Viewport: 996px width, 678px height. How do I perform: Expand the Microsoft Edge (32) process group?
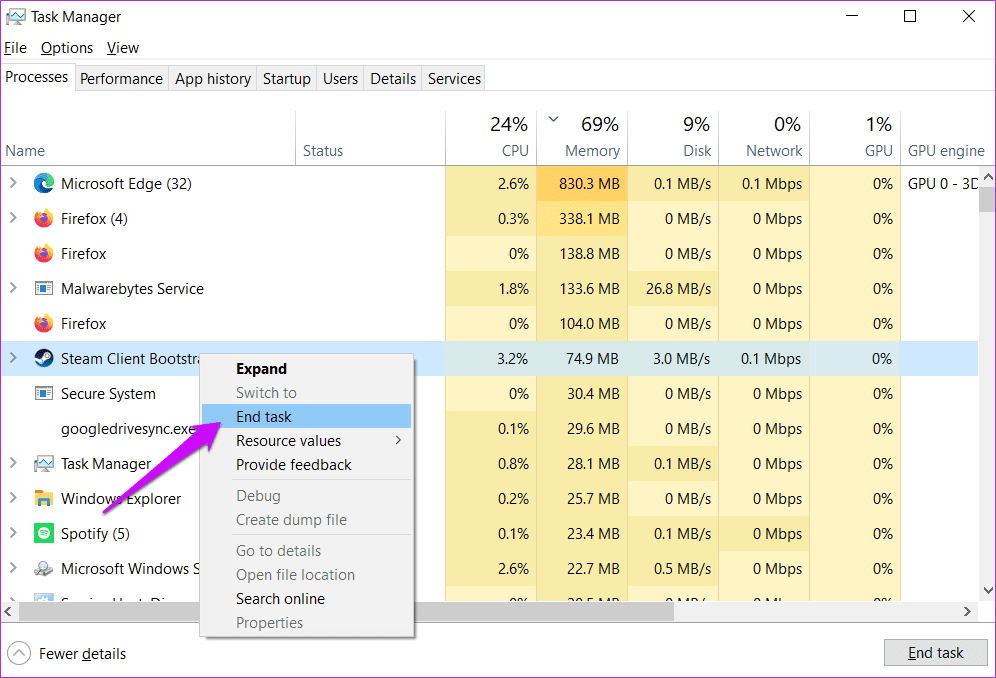pyautogui.click(x=13, y=183)
